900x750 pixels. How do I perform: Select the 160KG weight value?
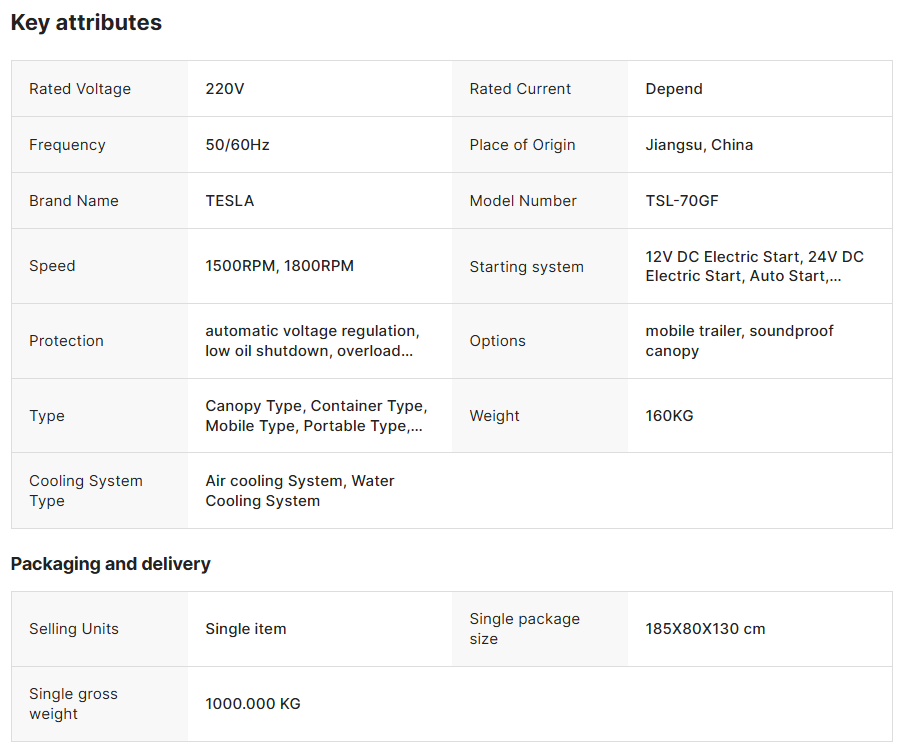click(x=669, y=415)
